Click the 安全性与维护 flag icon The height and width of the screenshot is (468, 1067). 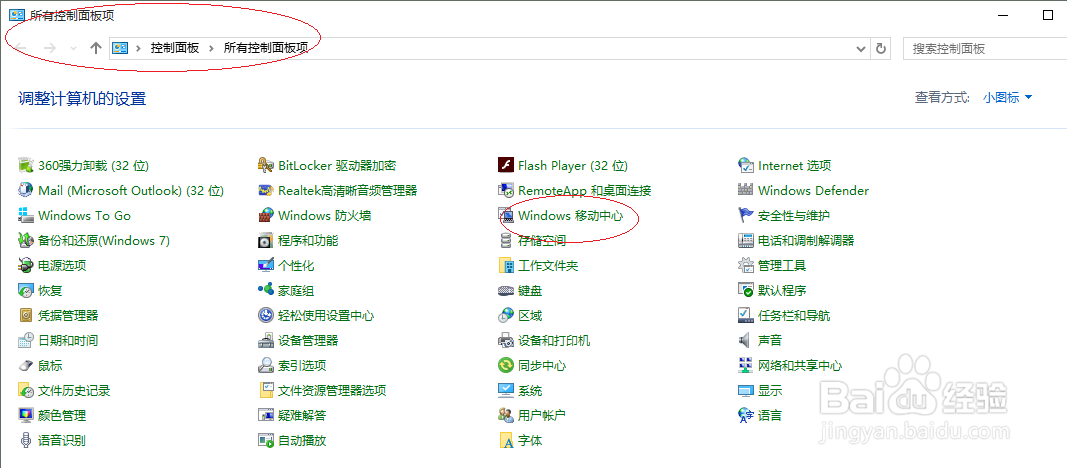(x=746, y=216)
